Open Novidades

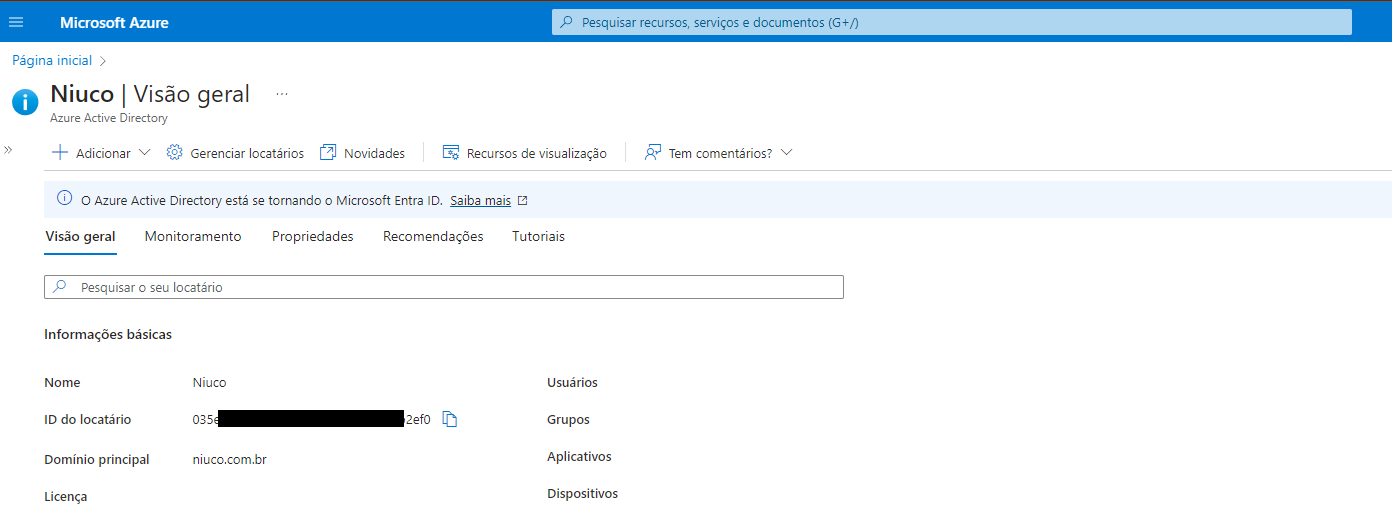[x=374, y=154]
